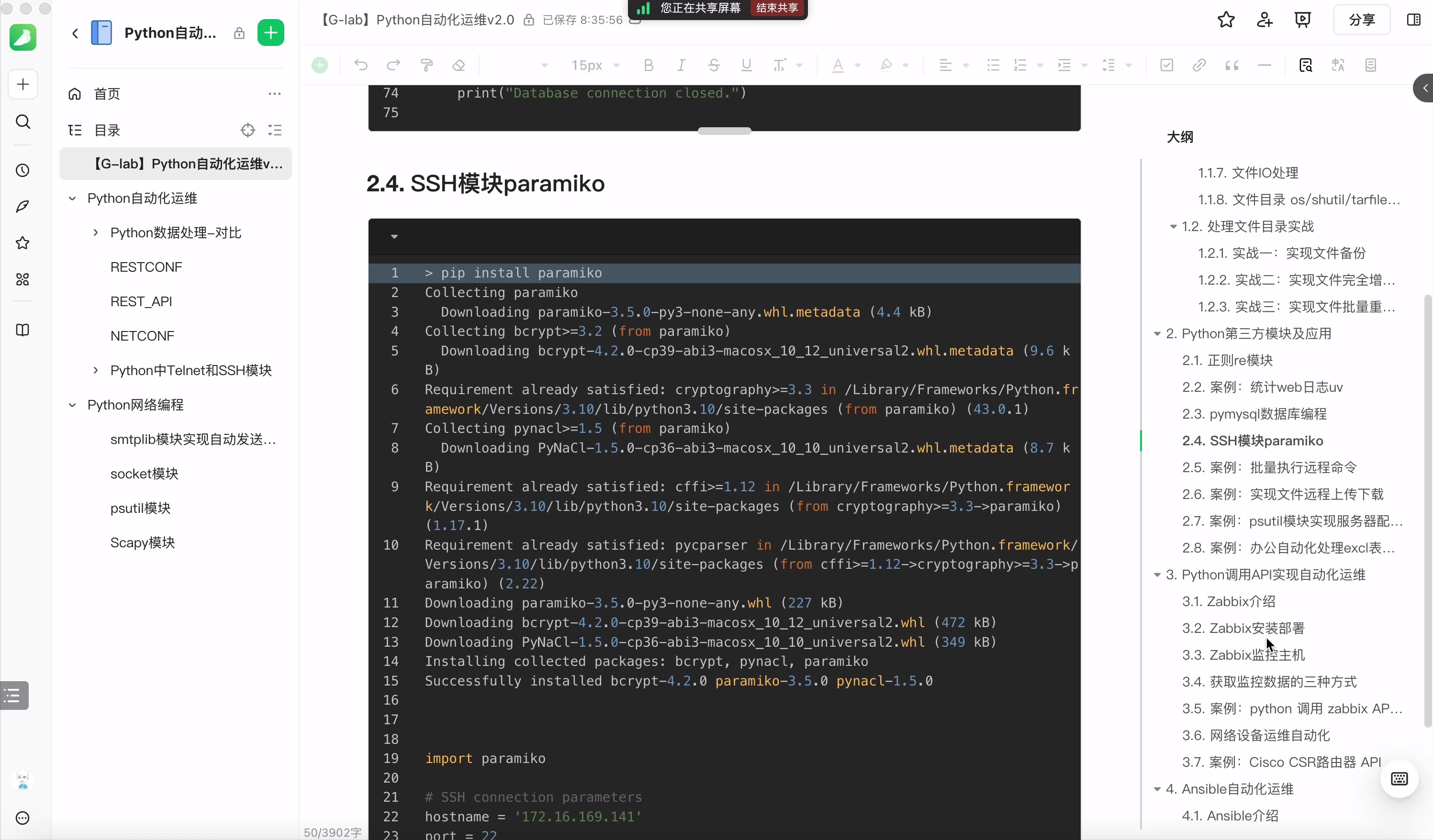
Task: Open the code block language dropdown arrow
Action: coord(394,236)
